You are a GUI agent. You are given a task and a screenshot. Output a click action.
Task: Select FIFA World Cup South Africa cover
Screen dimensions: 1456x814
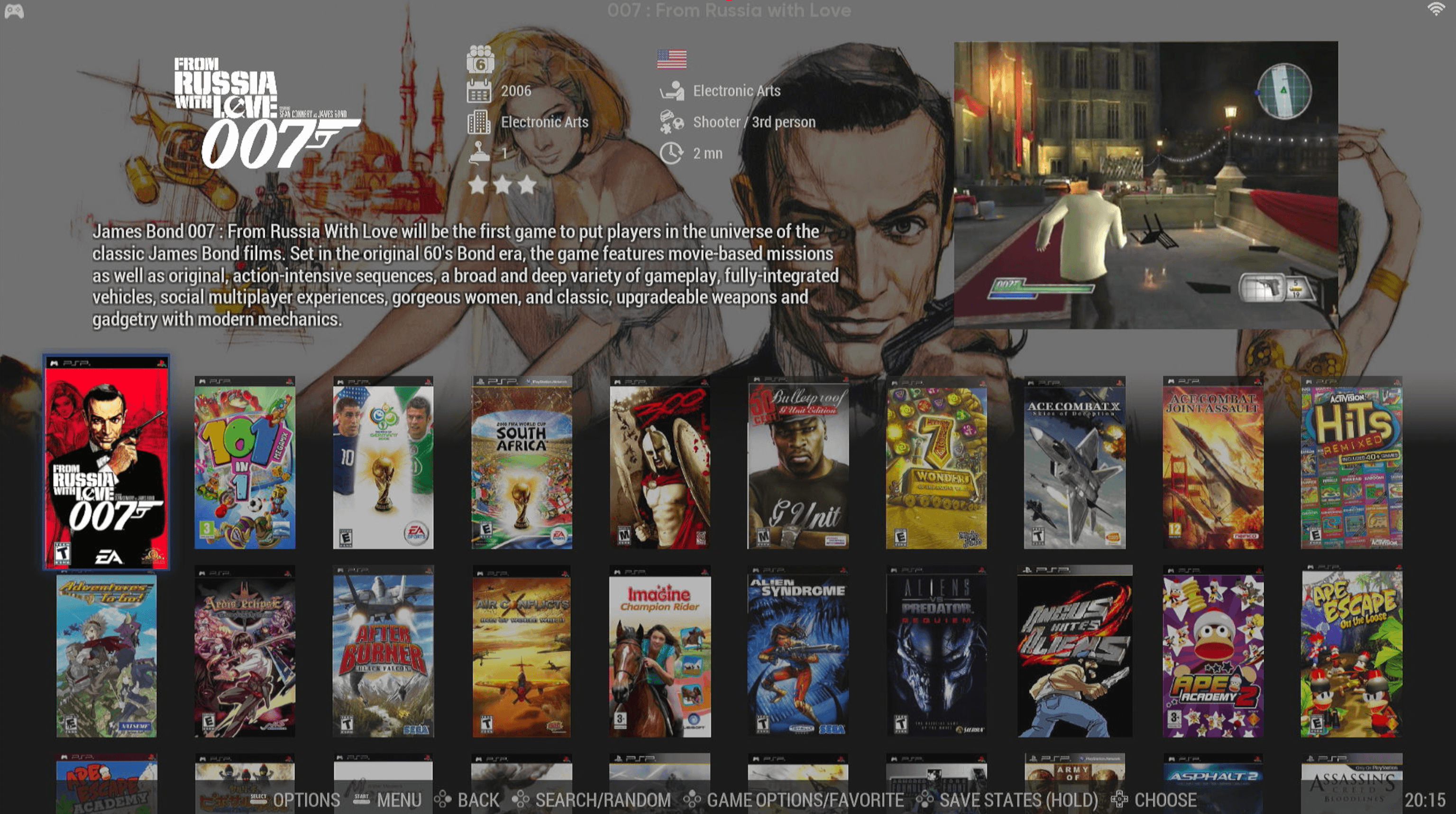pyautogui.click(x=522, y=462)
